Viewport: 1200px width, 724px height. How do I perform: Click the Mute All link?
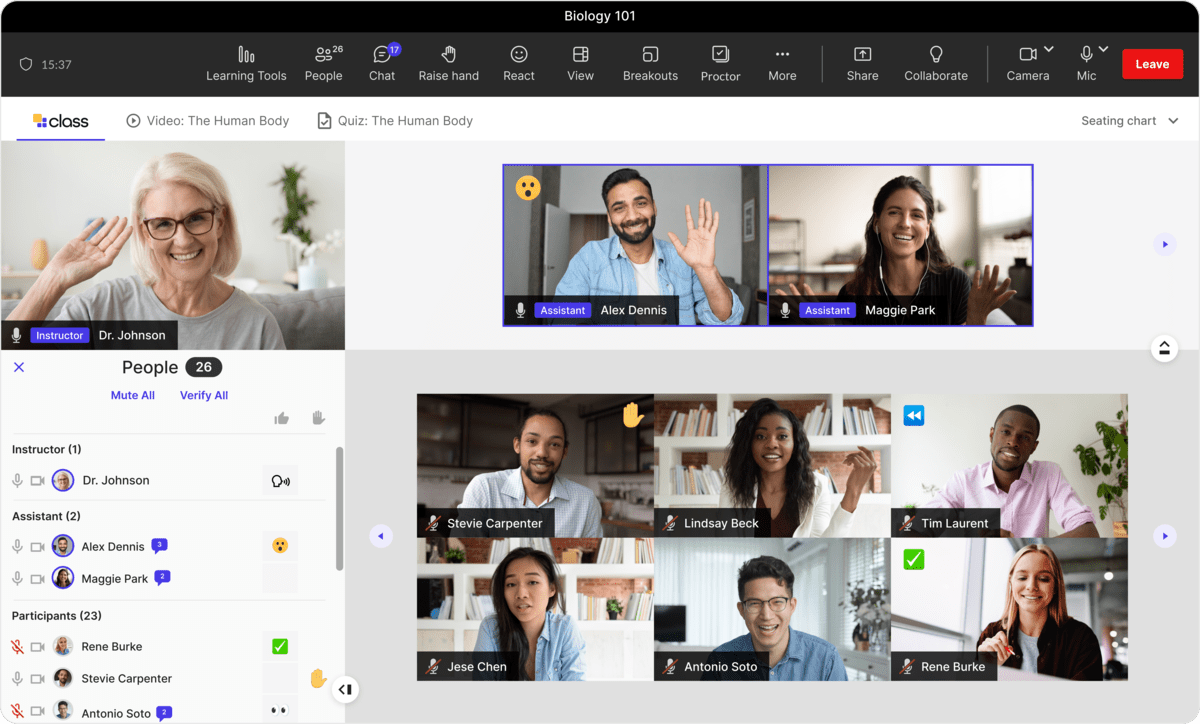click(133, 395)
